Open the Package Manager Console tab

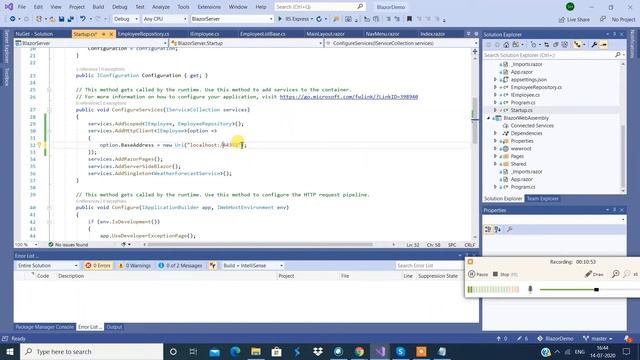[x=44, y=327]
